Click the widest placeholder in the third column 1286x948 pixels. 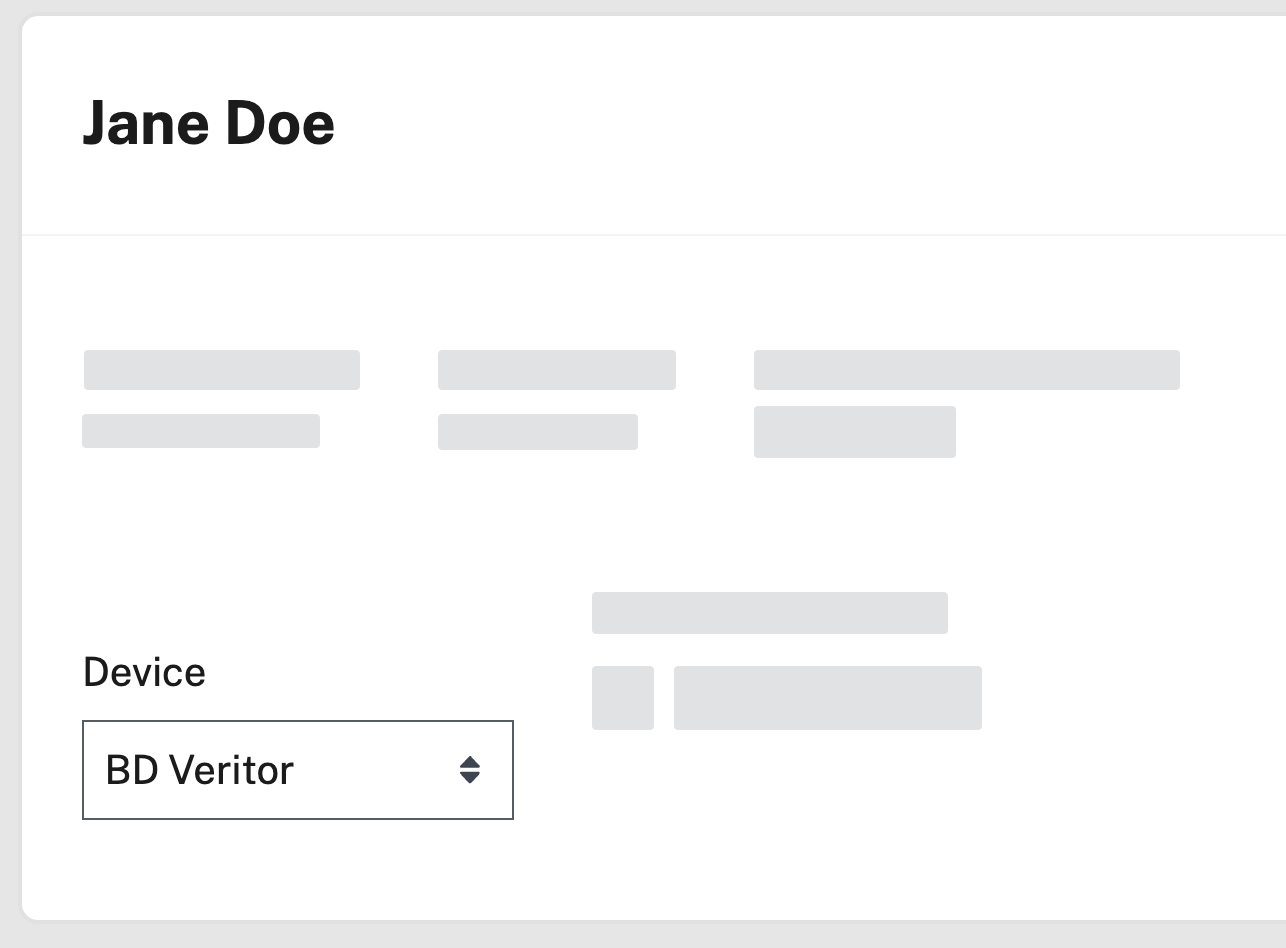[967, 369]
